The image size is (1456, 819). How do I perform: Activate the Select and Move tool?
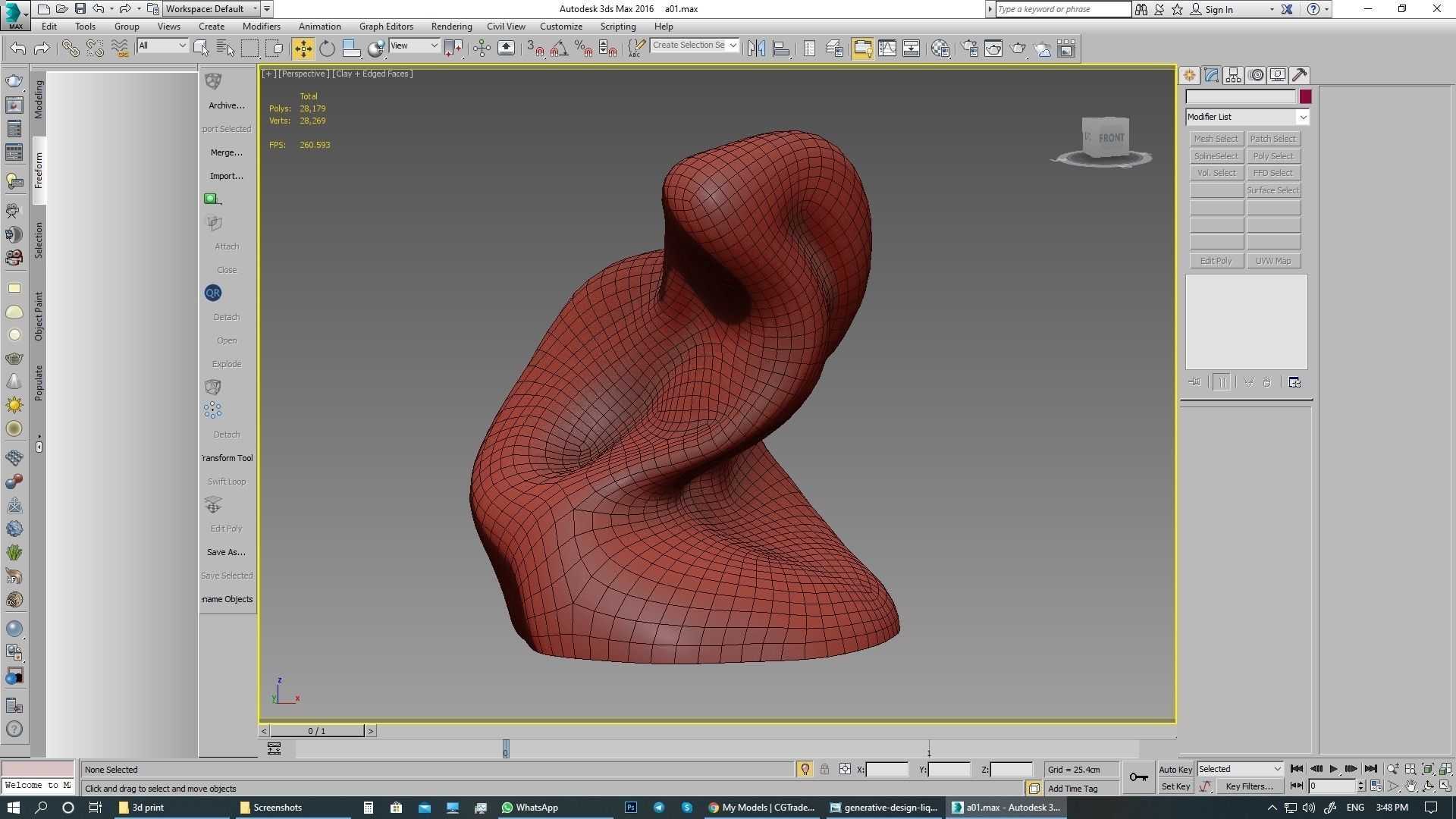coord(303,49)
